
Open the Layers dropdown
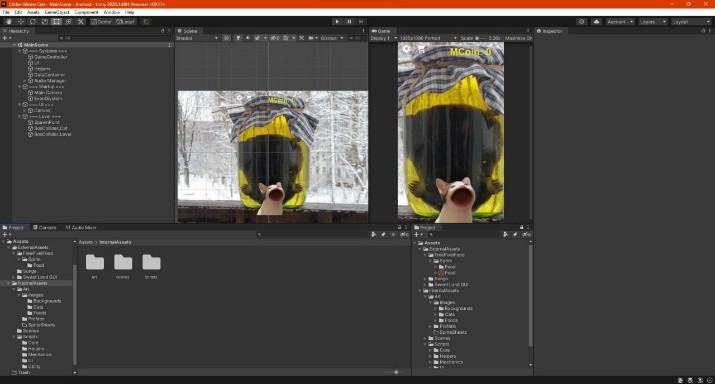tap(653, 21)
